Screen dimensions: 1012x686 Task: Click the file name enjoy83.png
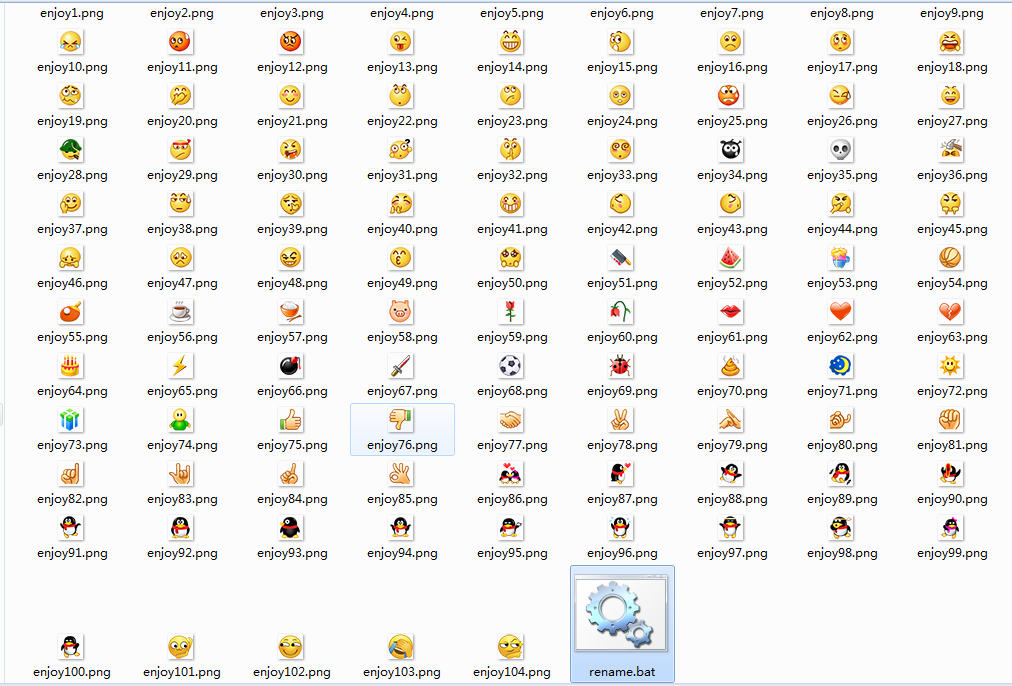[182, 499]
